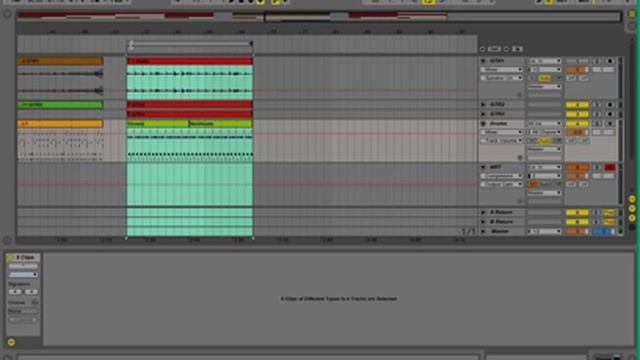Toggle the clip activator in Clip View title
The image size is (640, 360).
coord(11,257)
